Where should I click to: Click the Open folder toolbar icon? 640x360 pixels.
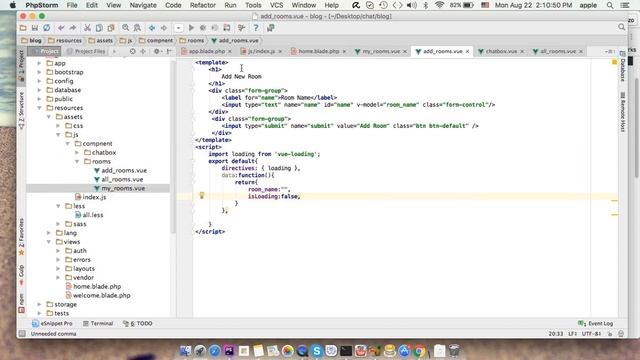tap(23, 28)
